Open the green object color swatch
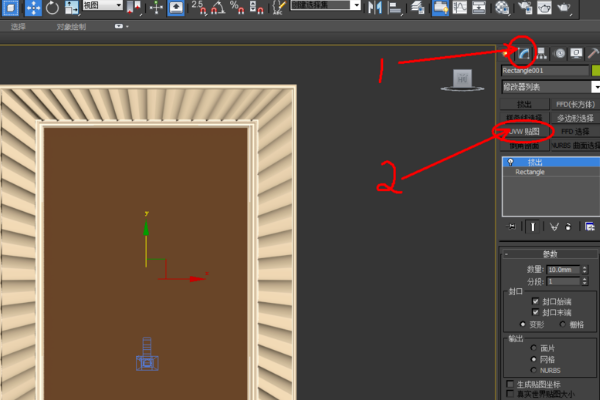 (x=596, y=70)
